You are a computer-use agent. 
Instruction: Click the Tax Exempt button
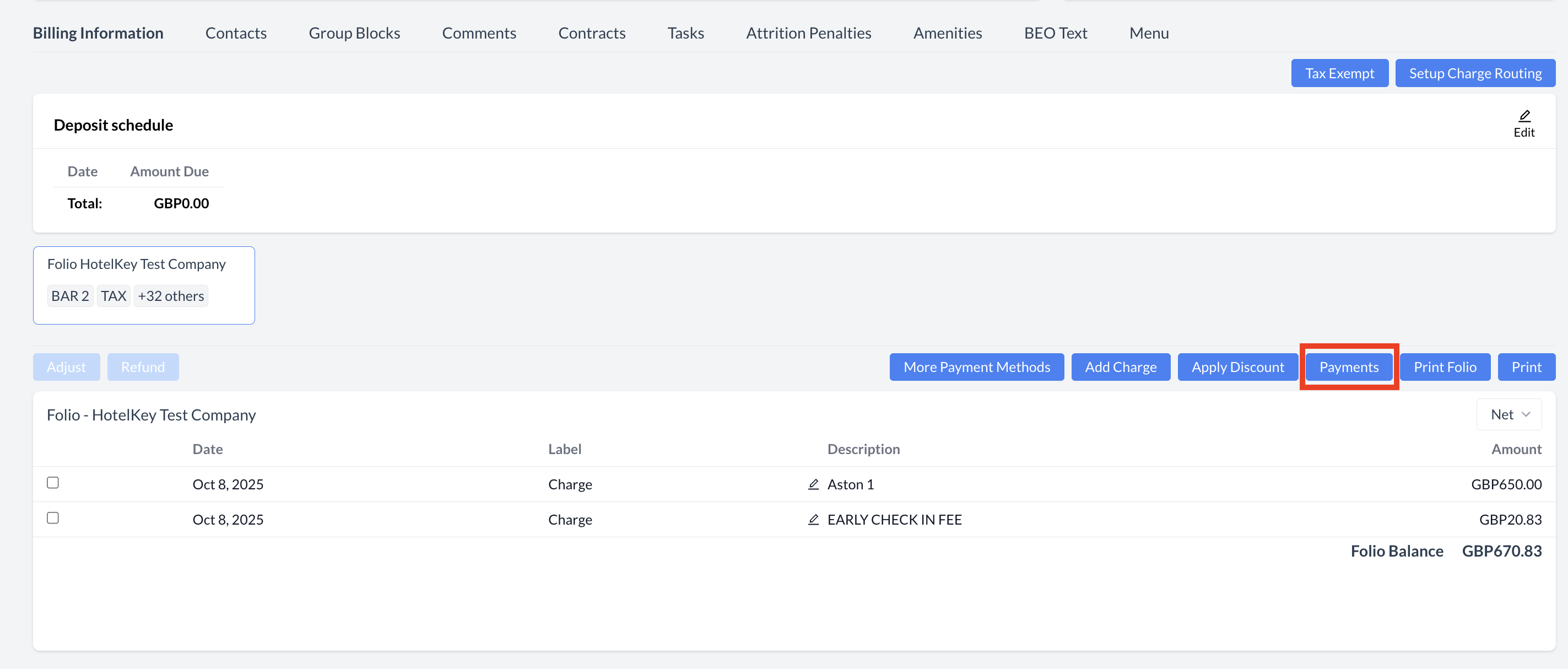pos(1339,73)
